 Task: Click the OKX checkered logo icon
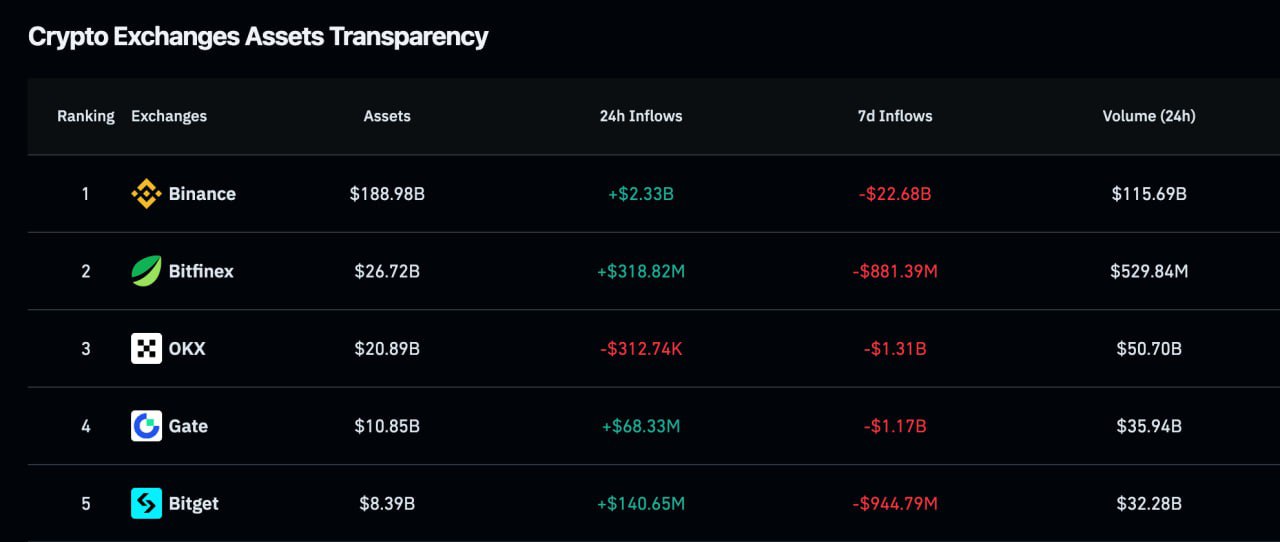(x=146, y=348)
